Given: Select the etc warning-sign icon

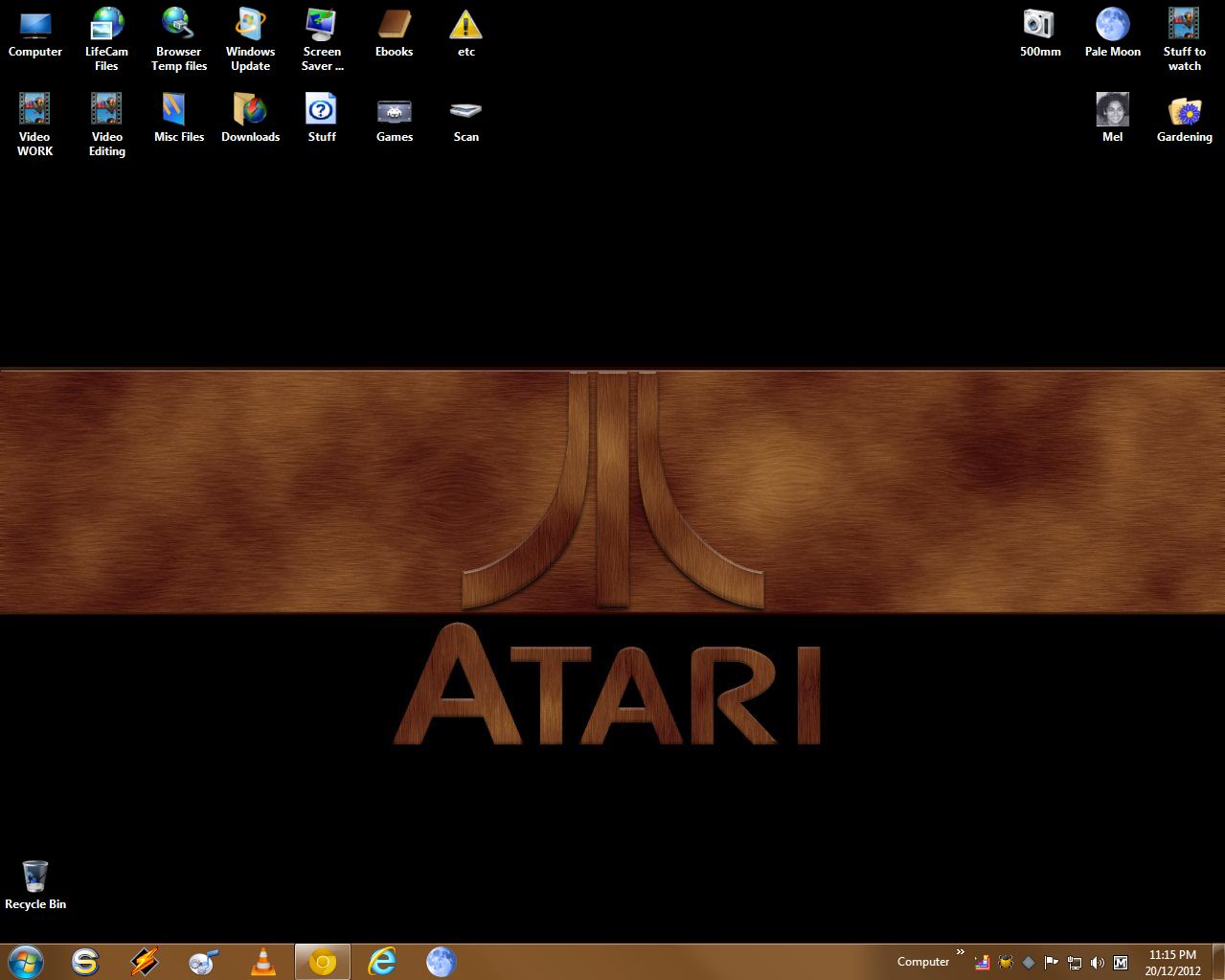Looking at the screenshot, I should tap(465, 34).
